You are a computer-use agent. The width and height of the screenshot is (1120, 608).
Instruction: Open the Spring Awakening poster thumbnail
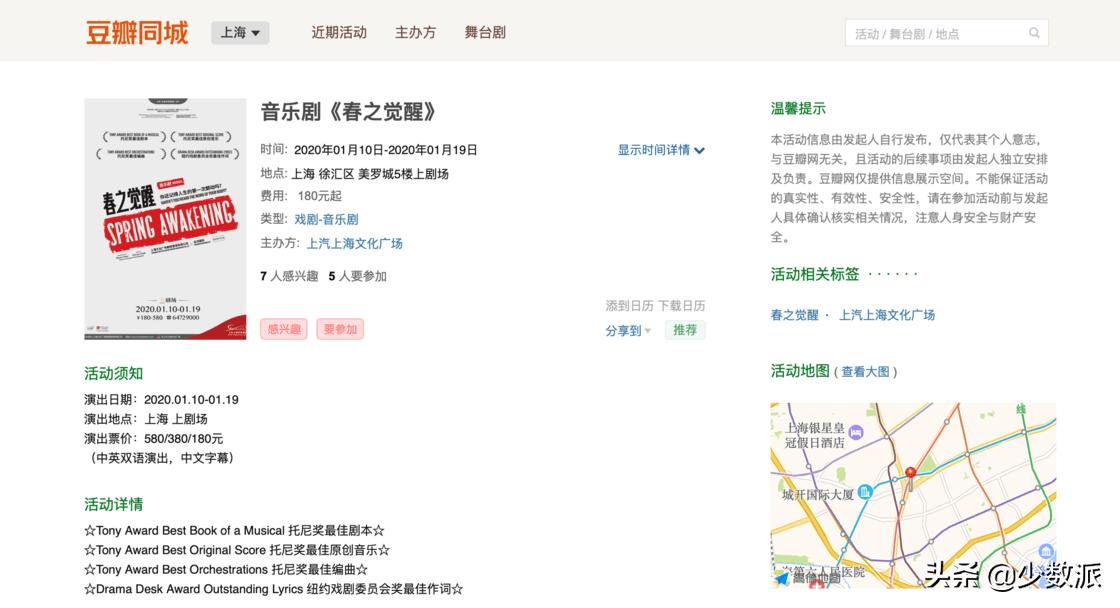tap(165, 219)
